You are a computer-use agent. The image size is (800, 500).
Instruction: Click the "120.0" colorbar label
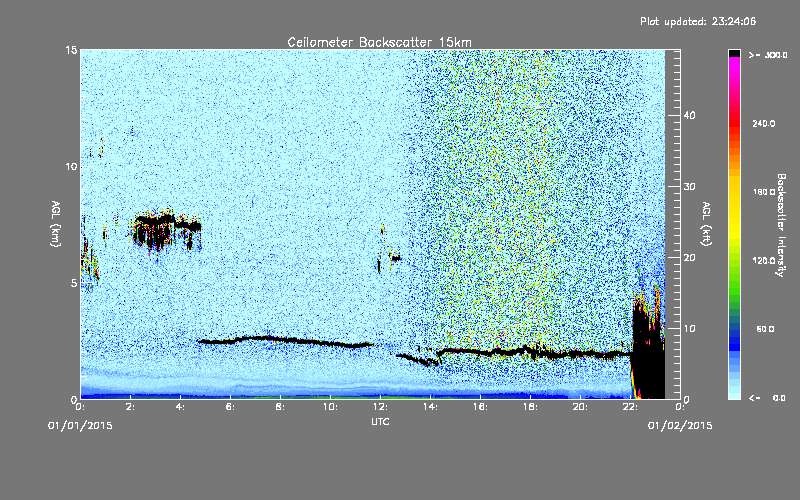[x=764, y=260]
